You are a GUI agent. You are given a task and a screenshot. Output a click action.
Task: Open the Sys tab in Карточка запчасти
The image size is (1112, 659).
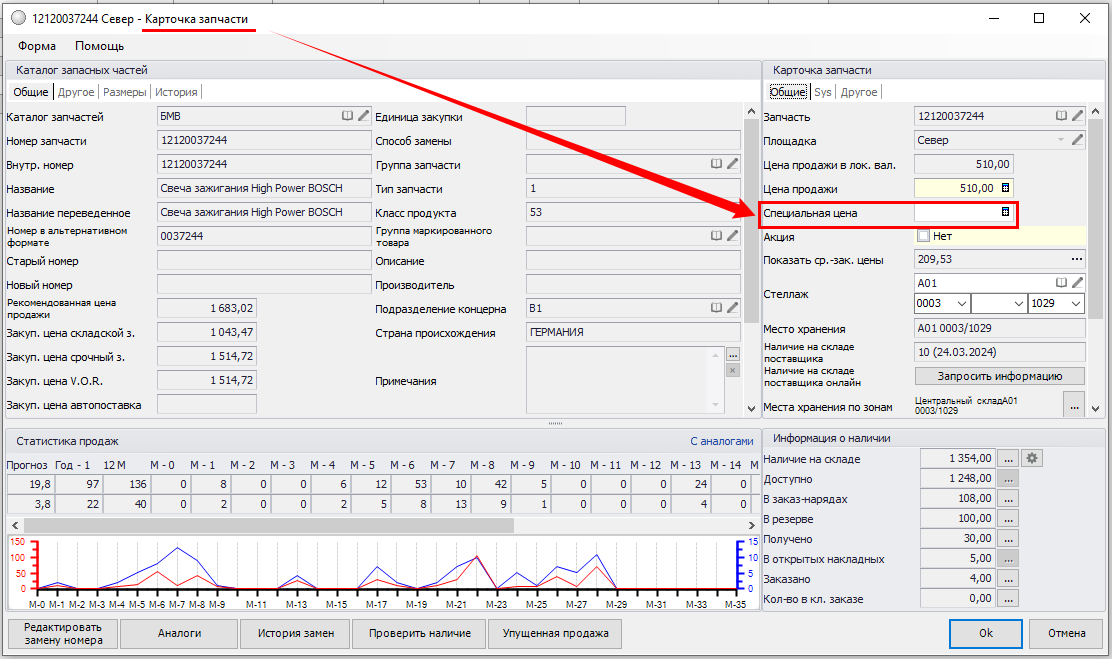pyautogui.click(x=822, y=92)
